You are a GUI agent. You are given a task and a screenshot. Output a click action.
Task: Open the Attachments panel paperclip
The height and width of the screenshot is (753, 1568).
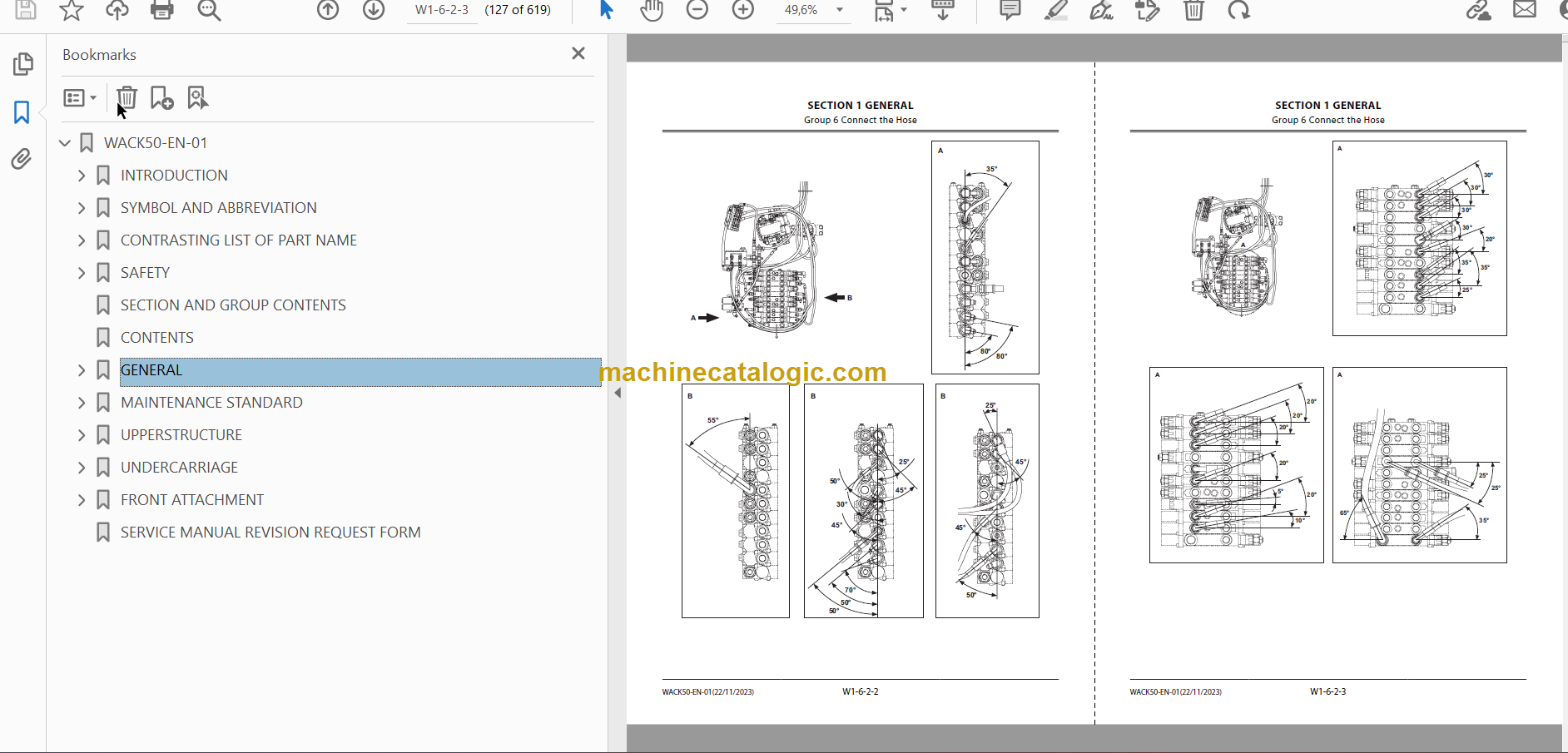pyautogui.click(x=22, y=159)
